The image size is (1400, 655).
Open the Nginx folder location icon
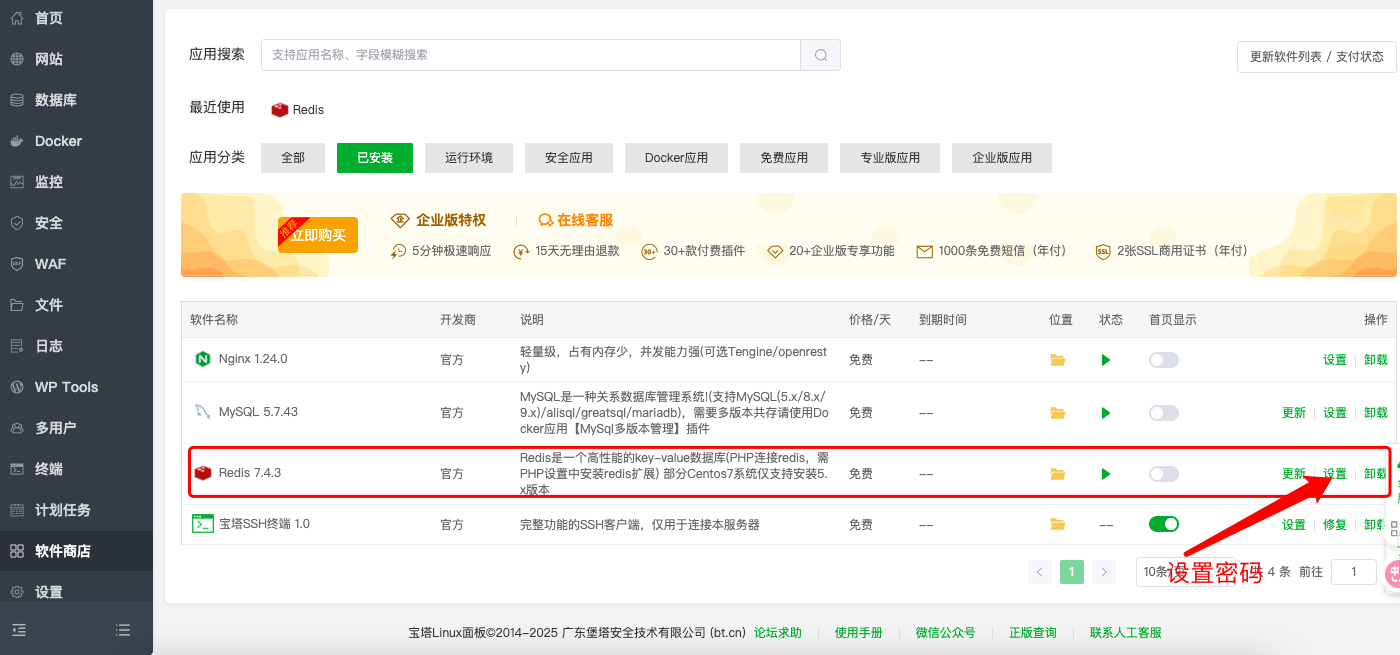(x=1057, y=360)
